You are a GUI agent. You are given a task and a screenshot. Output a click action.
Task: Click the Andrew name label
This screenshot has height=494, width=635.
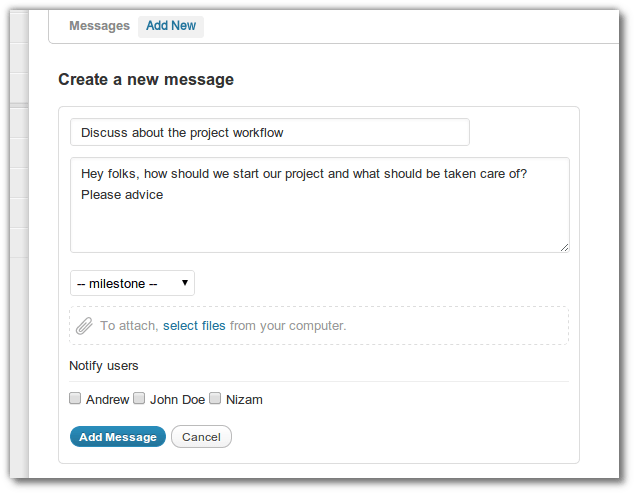click(107, 400)
